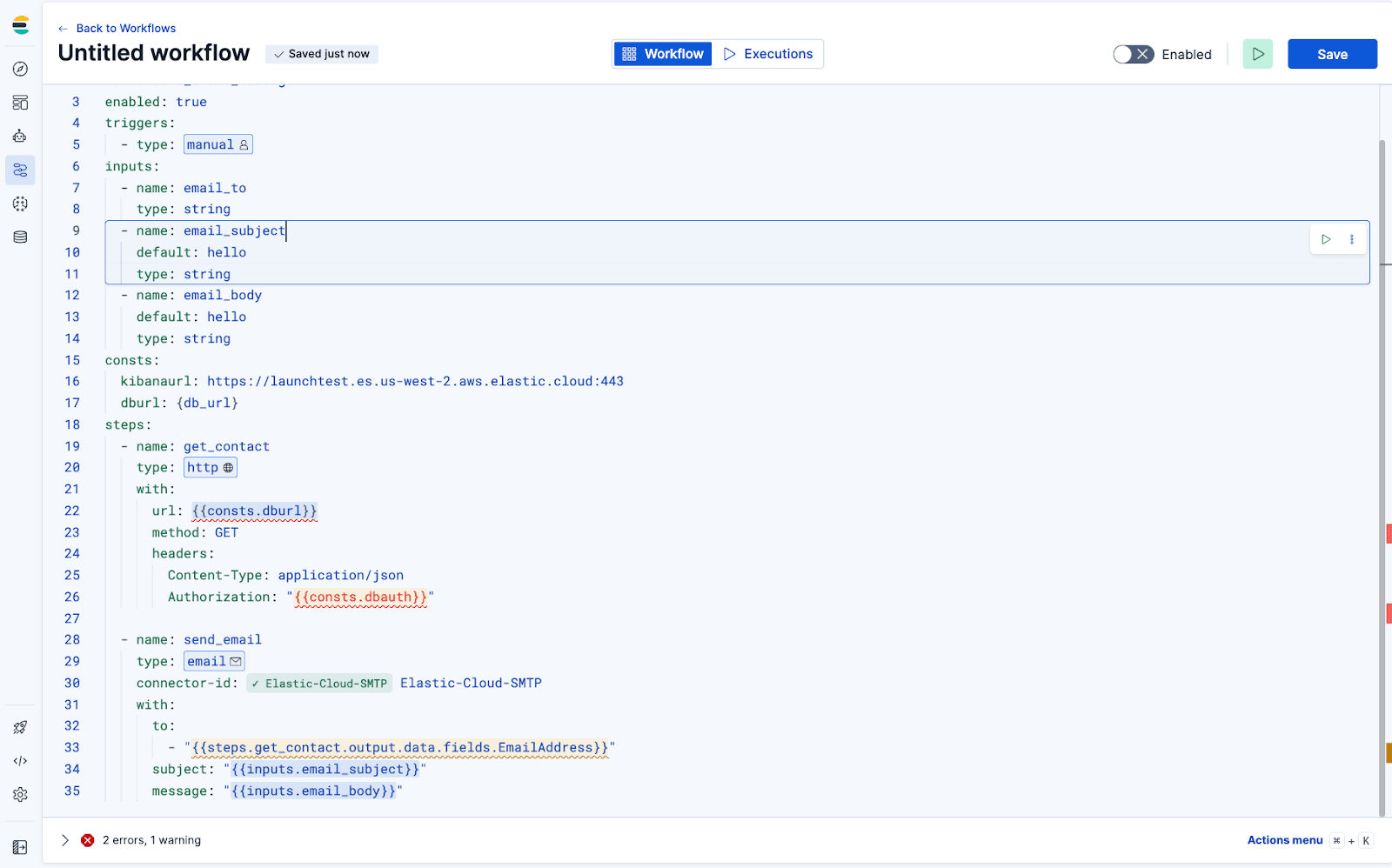The width and height of the screenshot is (1392, 868).
Task: Click the rocket icon near sidebar bottom
Action: pyautogui.click(x=20, y=727)
